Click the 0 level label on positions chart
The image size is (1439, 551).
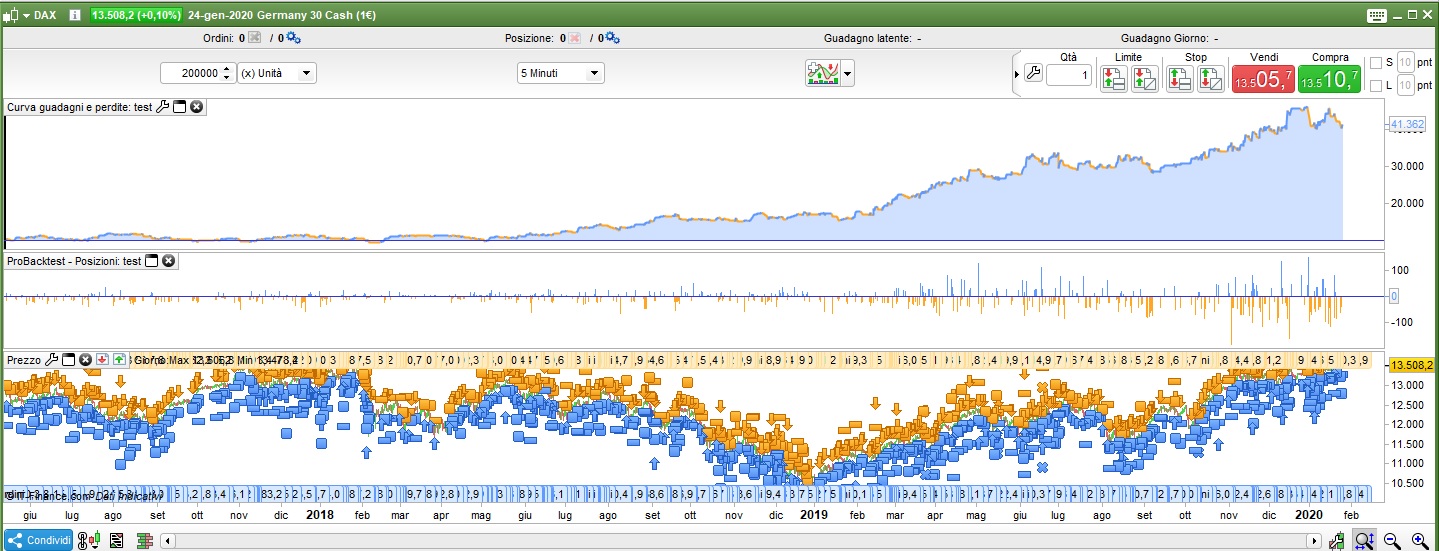1394,296
